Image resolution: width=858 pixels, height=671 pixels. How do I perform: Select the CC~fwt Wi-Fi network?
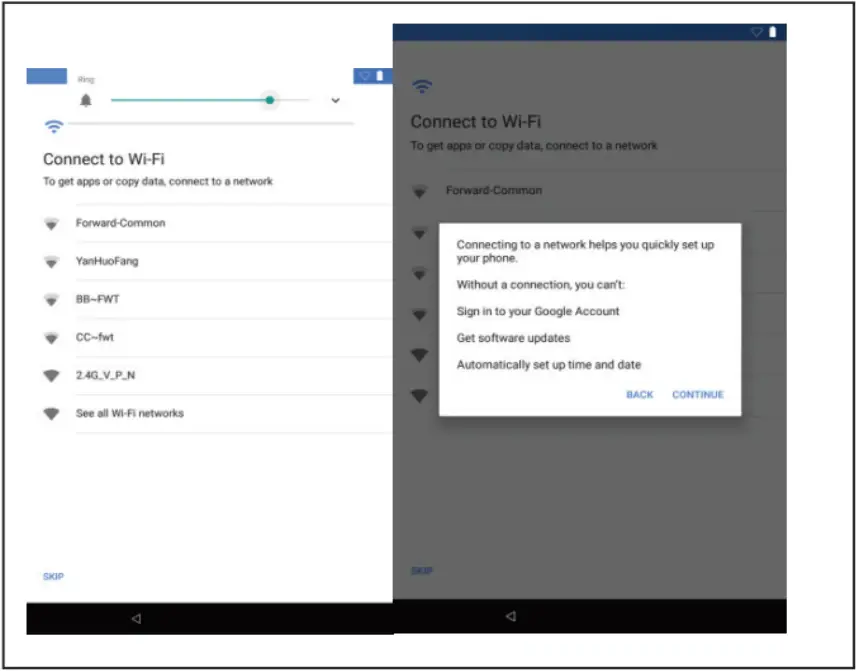click(x=217, y=337)
